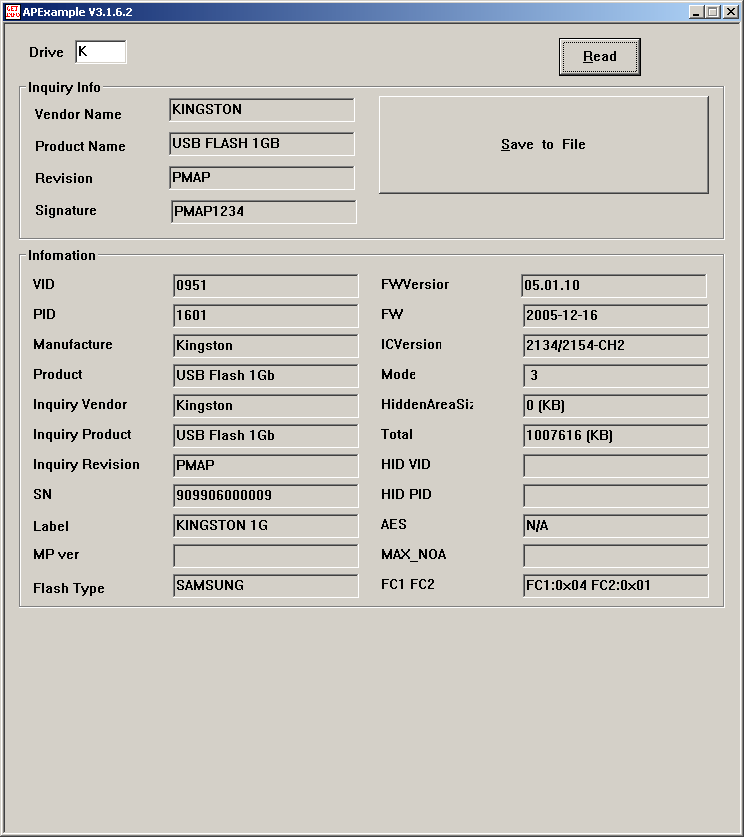Select the Inquiry Product field
The width and height of the screenshot is (744, 837).
[266, 436]
